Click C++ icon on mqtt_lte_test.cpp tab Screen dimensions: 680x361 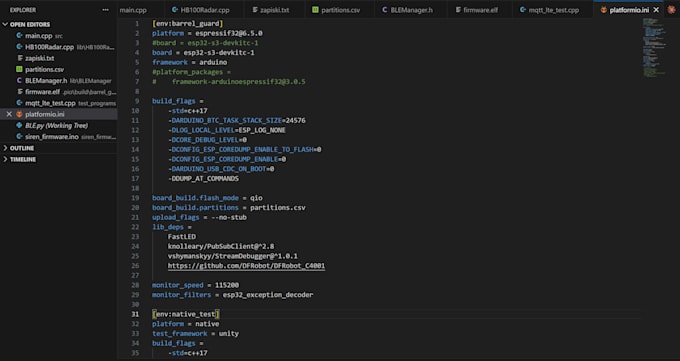pyautogui.click(x=523, y=10)
